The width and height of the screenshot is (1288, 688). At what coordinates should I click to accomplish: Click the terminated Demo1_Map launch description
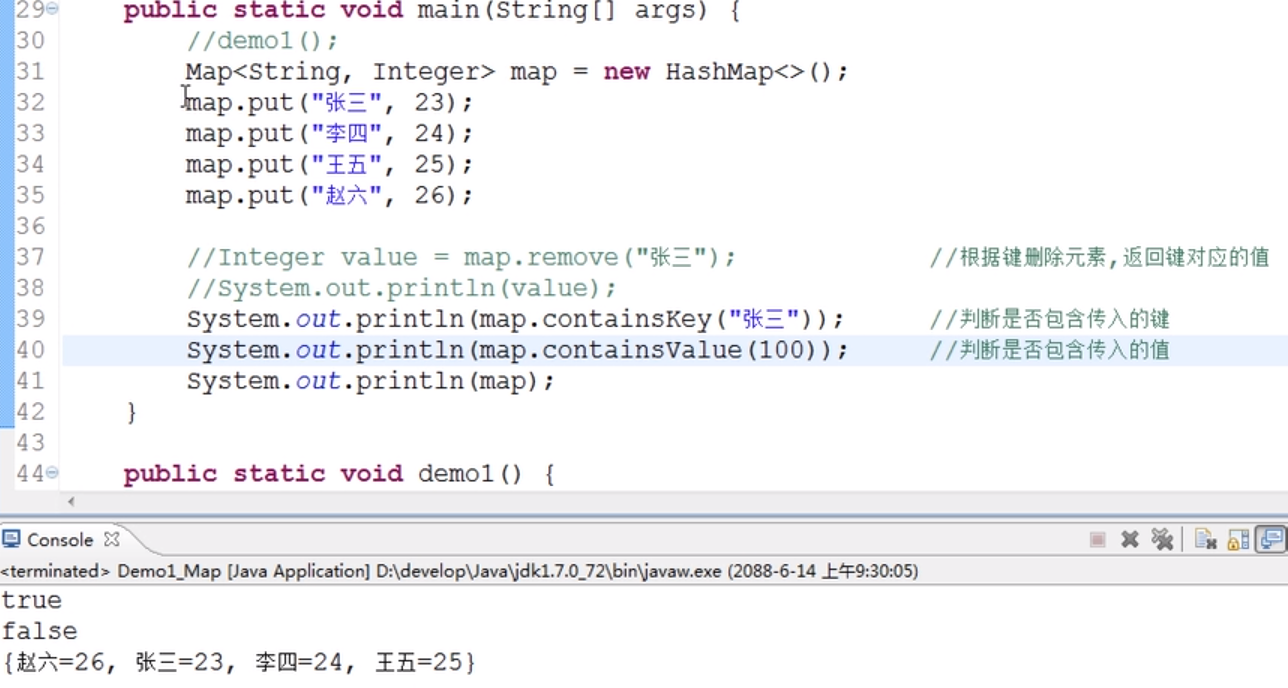pyautogui.click(x=459, y=571)
